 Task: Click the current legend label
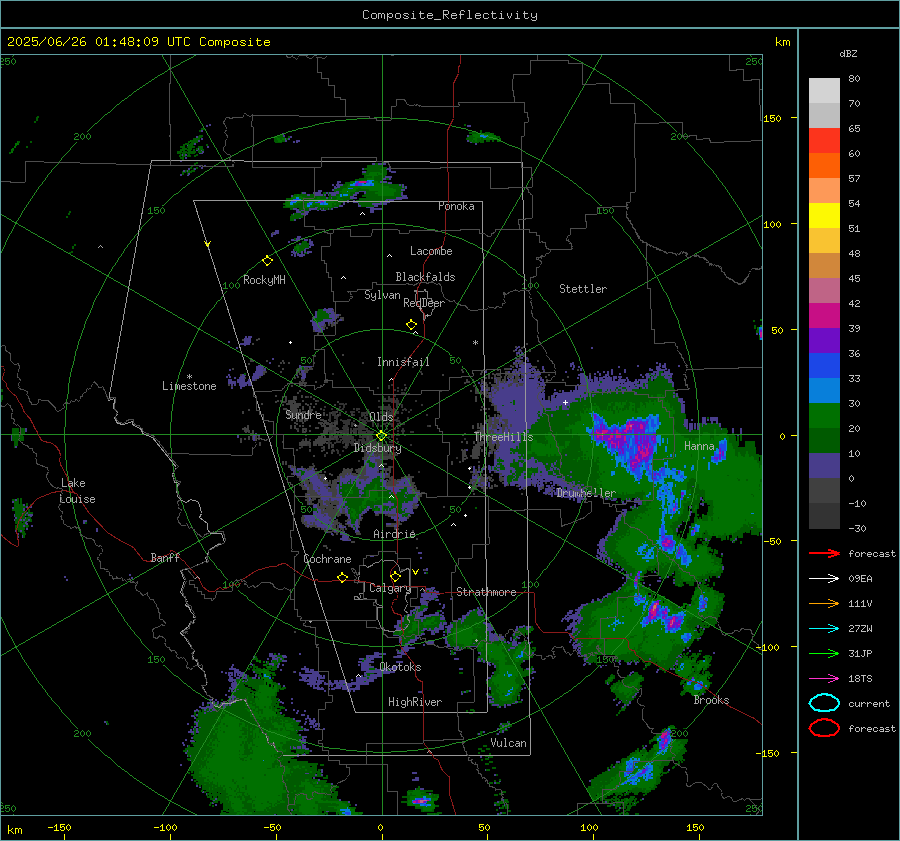(869, 703)
